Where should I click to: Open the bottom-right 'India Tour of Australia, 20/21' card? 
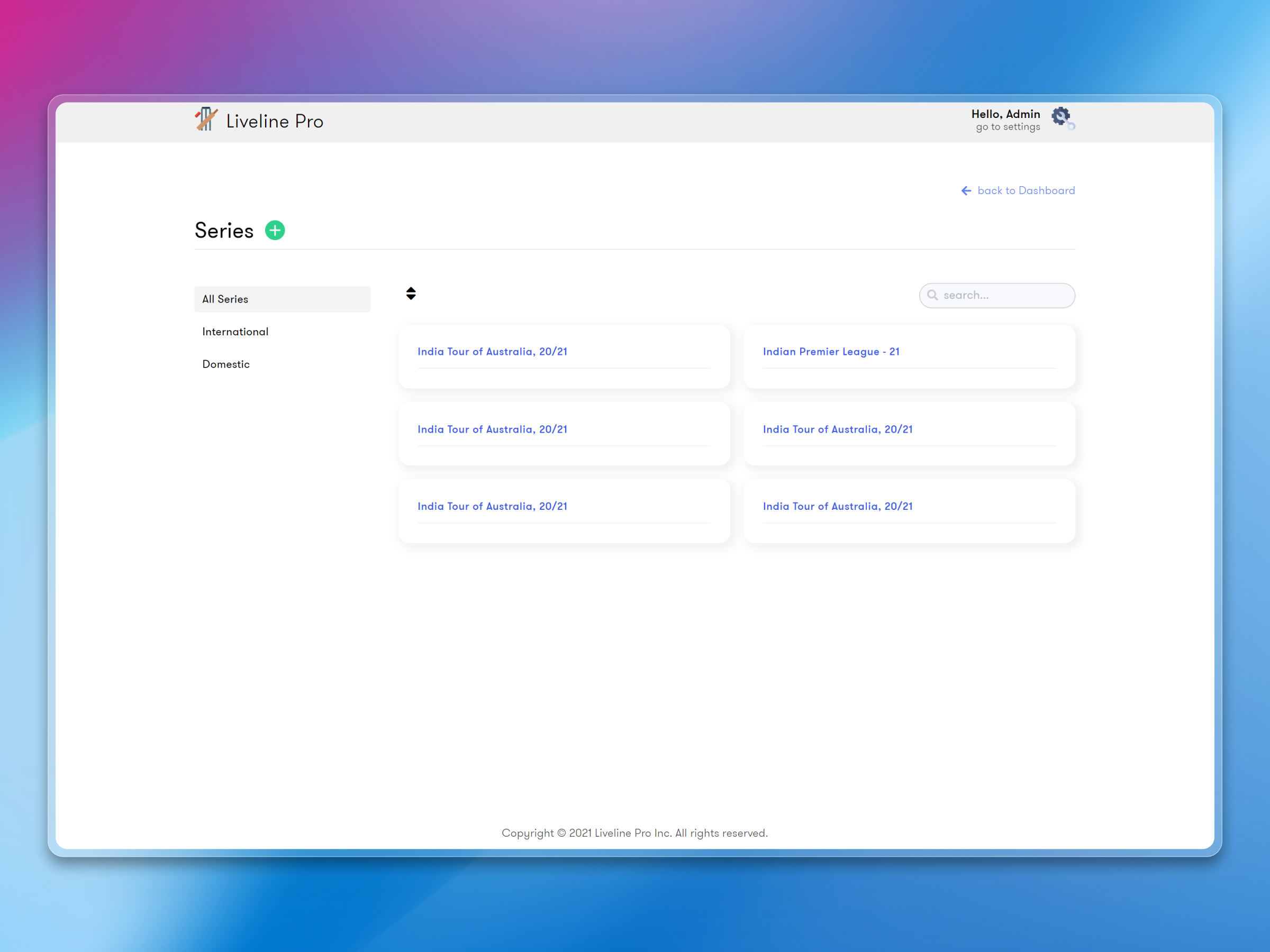point(838,506)
